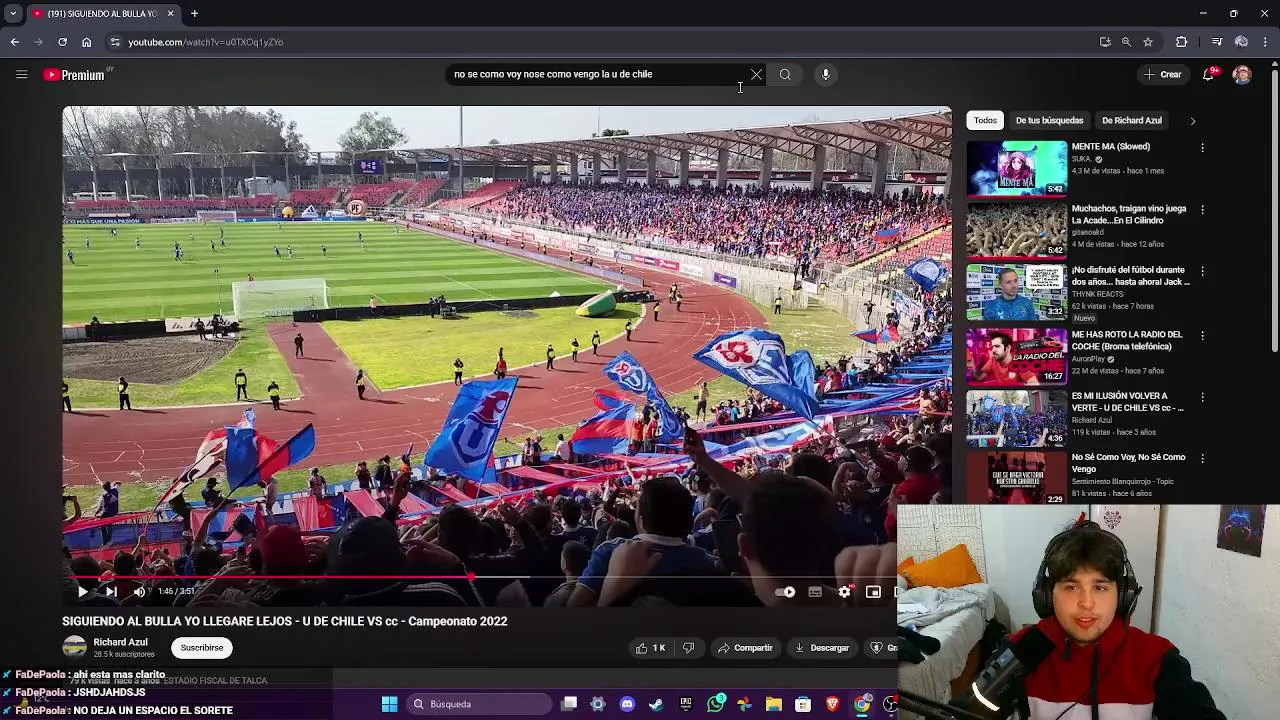1280x720 pixels.
Task: Open options for ES MI ILUSIÓN VOLVER
Action: click(x=1202, y=397)
